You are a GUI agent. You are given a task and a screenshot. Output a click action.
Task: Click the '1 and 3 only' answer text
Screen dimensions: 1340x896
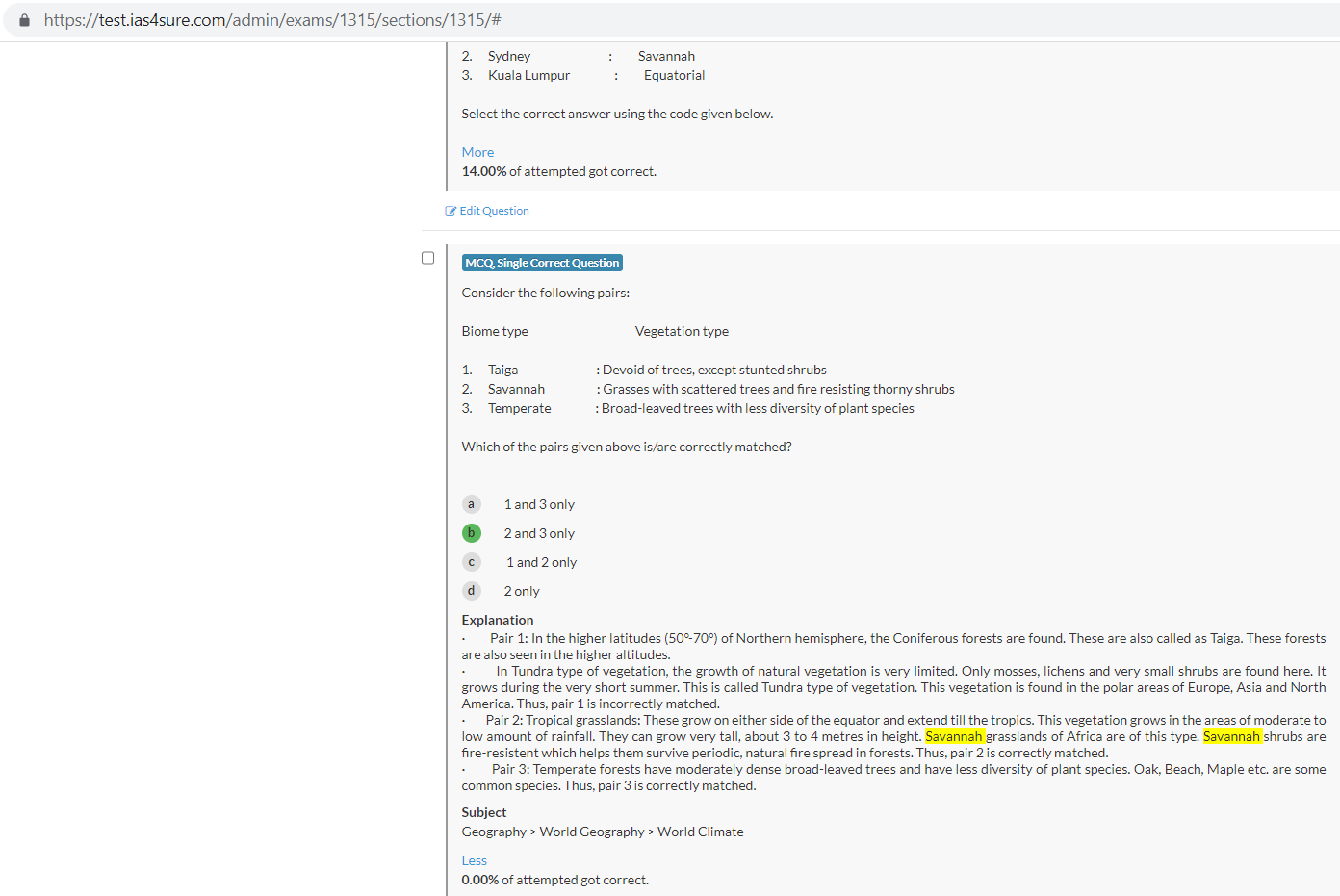[539, 504]
